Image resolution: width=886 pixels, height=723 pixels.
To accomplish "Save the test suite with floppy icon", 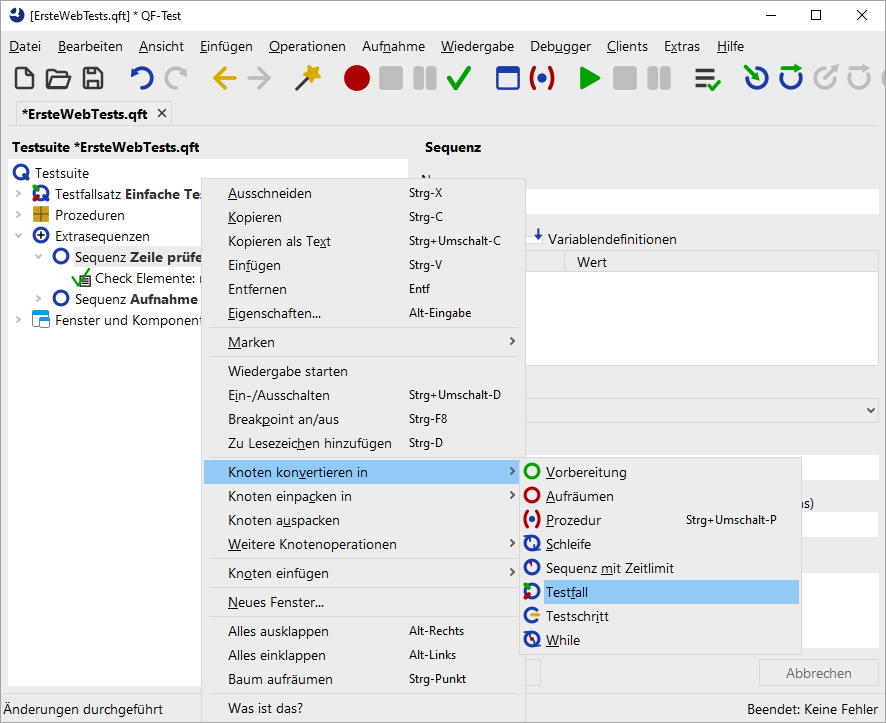I will 93,78.
